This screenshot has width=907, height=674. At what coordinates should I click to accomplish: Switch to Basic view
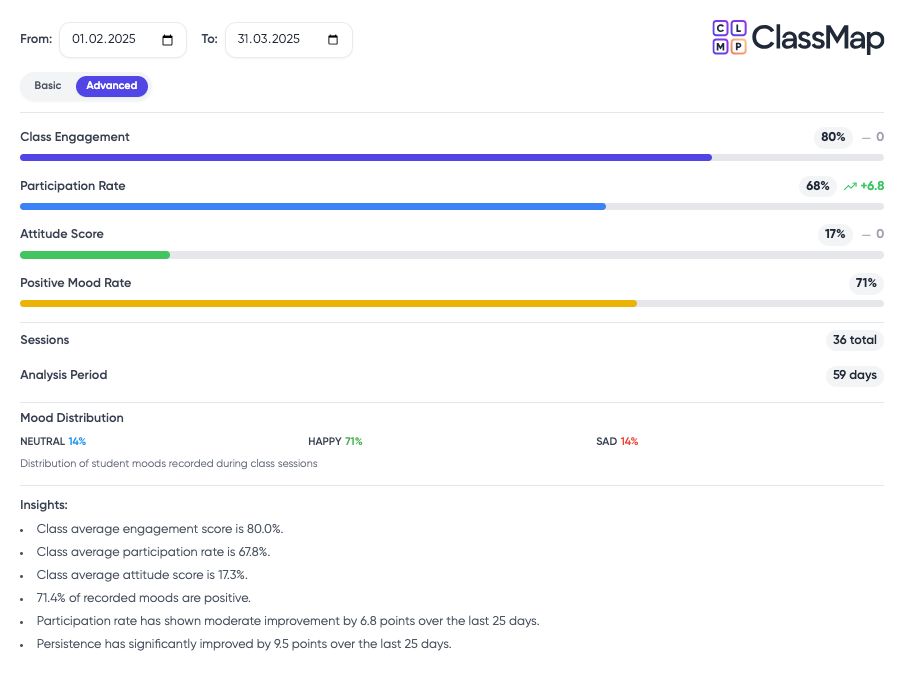[47, 86]
